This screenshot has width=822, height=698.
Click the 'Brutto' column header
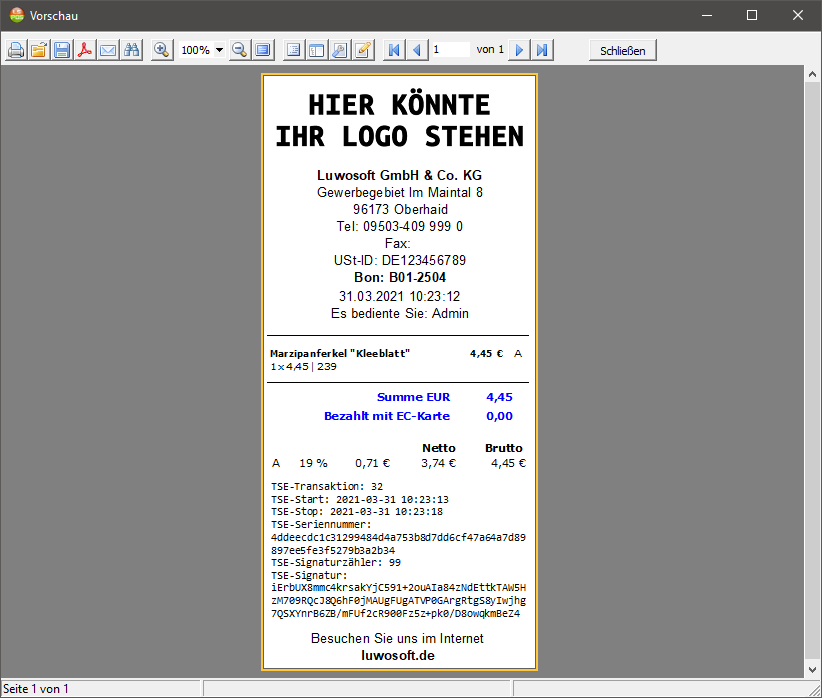coord(504,448)
